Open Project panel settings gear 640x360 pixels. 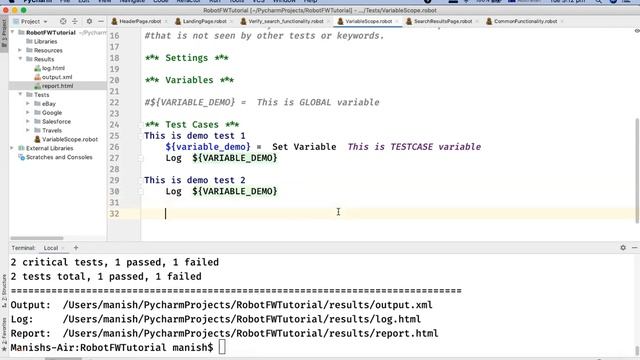point(89,21)
